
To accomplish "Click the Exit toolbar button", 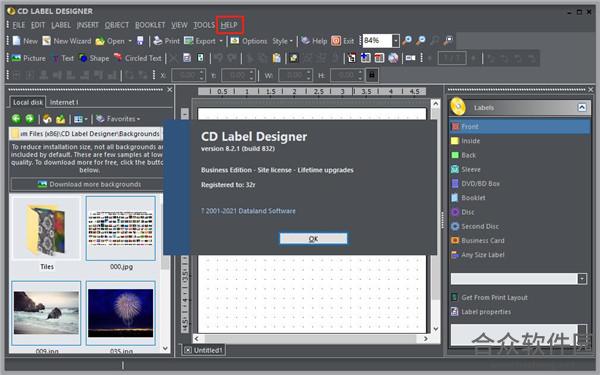I will pyautogui.click(x=342, y=41).
